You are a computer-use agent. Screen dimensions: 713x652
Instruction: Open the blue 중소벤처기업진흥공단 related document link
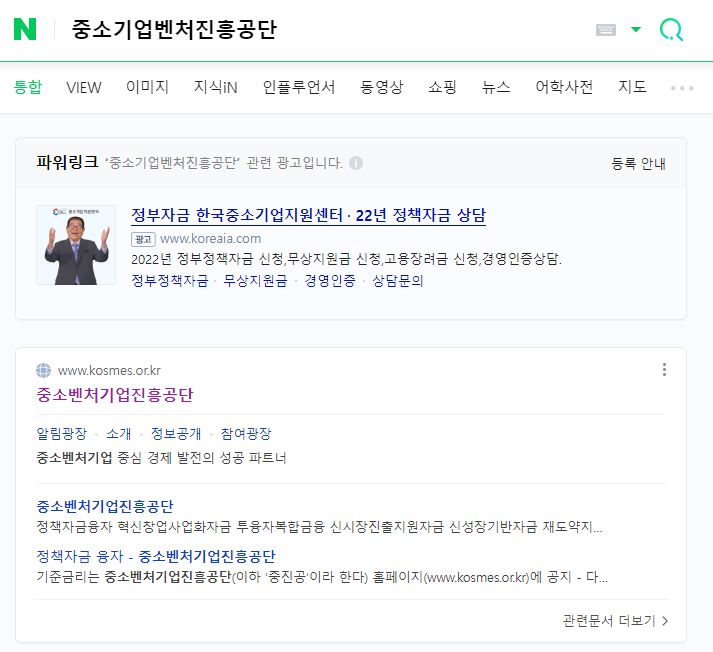pos(105,506)
